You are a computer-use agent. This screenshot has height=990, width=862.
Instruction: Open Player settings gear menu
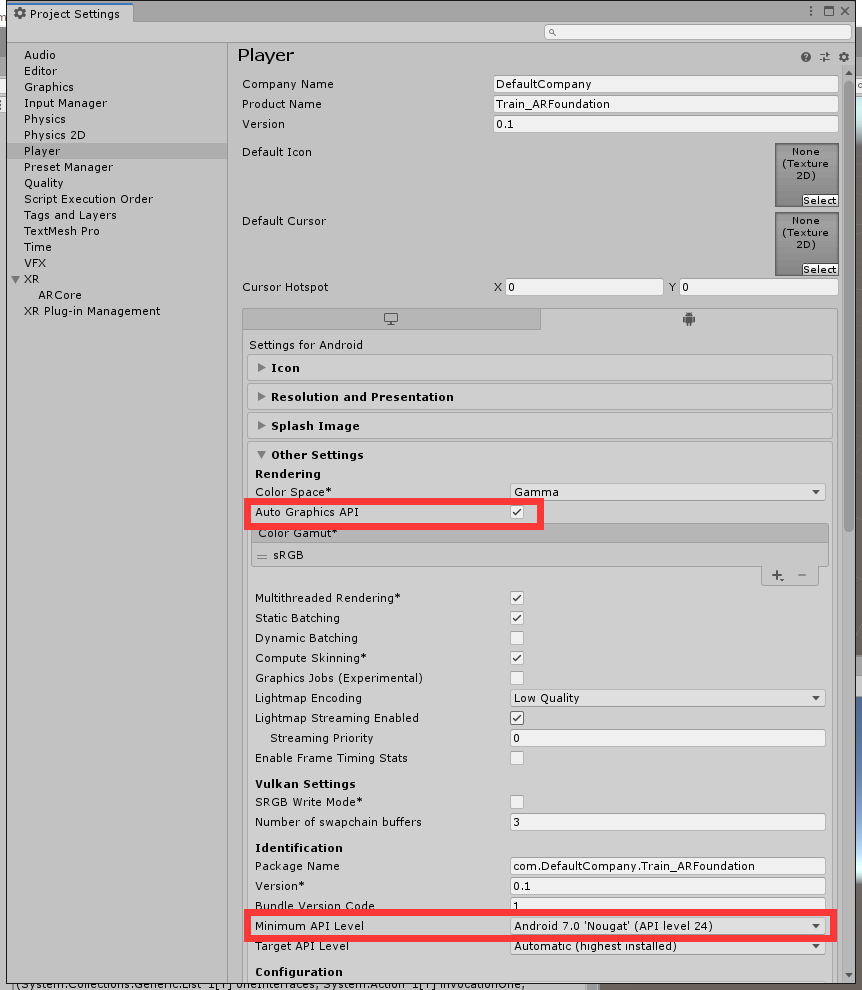pyautogui.click(x=844, y=57)
